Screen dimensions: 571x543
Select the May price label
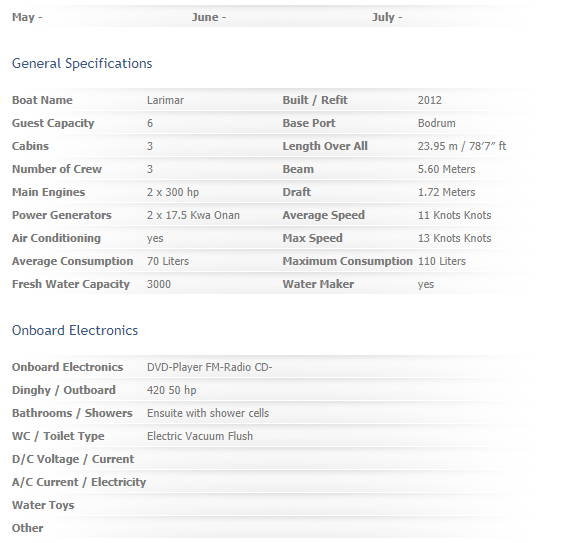click(27, 17)
